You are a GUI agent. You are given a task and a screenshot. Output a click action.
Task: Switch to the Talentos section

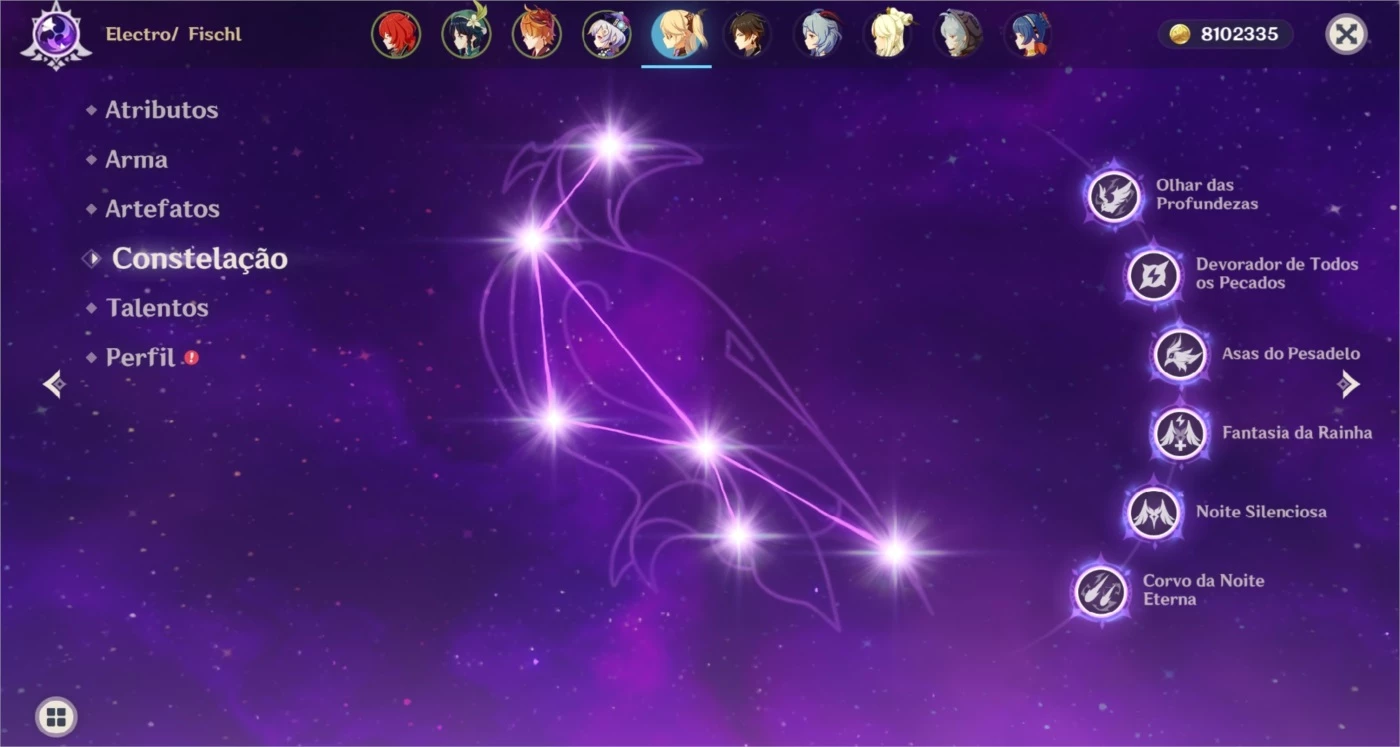[157, 308]
